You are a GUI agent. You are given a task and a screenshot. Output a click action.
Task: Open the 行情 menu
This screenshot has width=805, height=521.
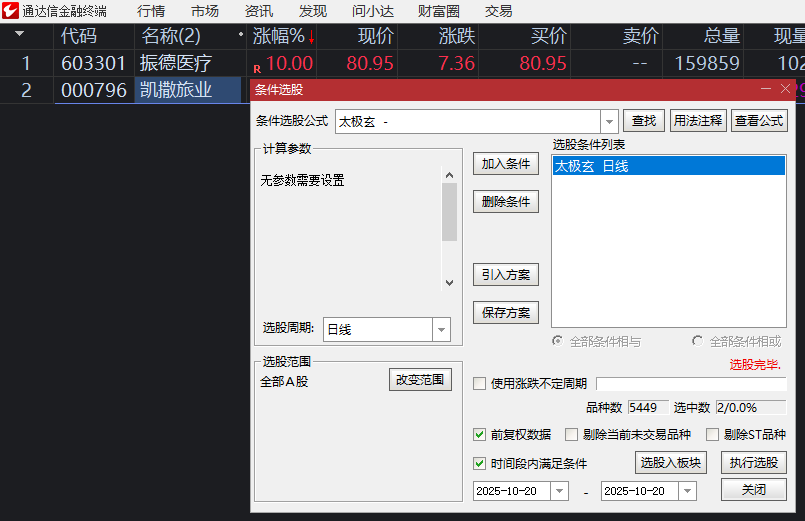click(151, 11)
